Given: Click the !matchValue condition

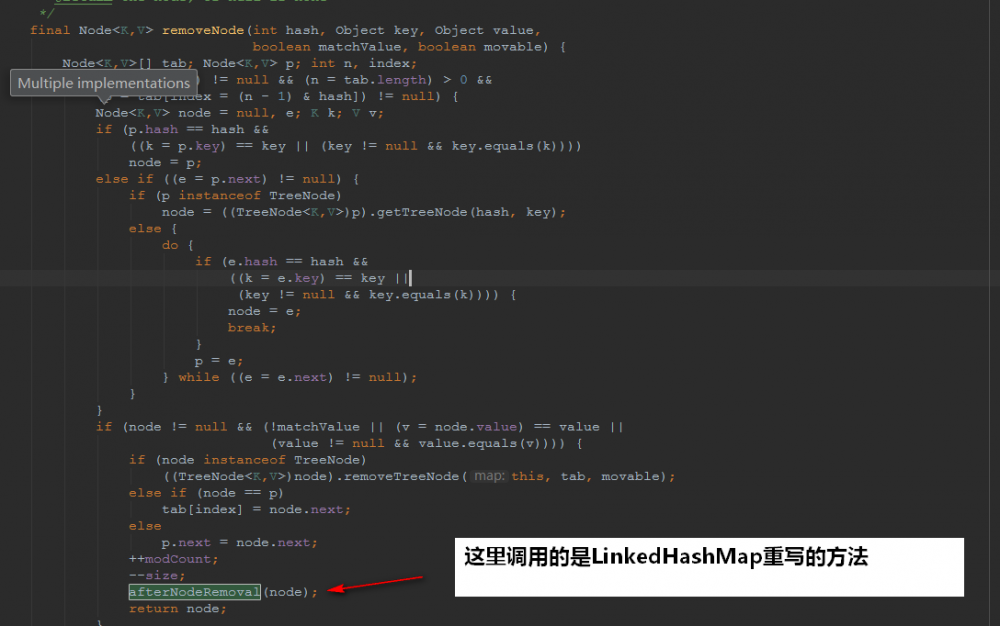Looking at the screenshot, I should pos(315,426).
